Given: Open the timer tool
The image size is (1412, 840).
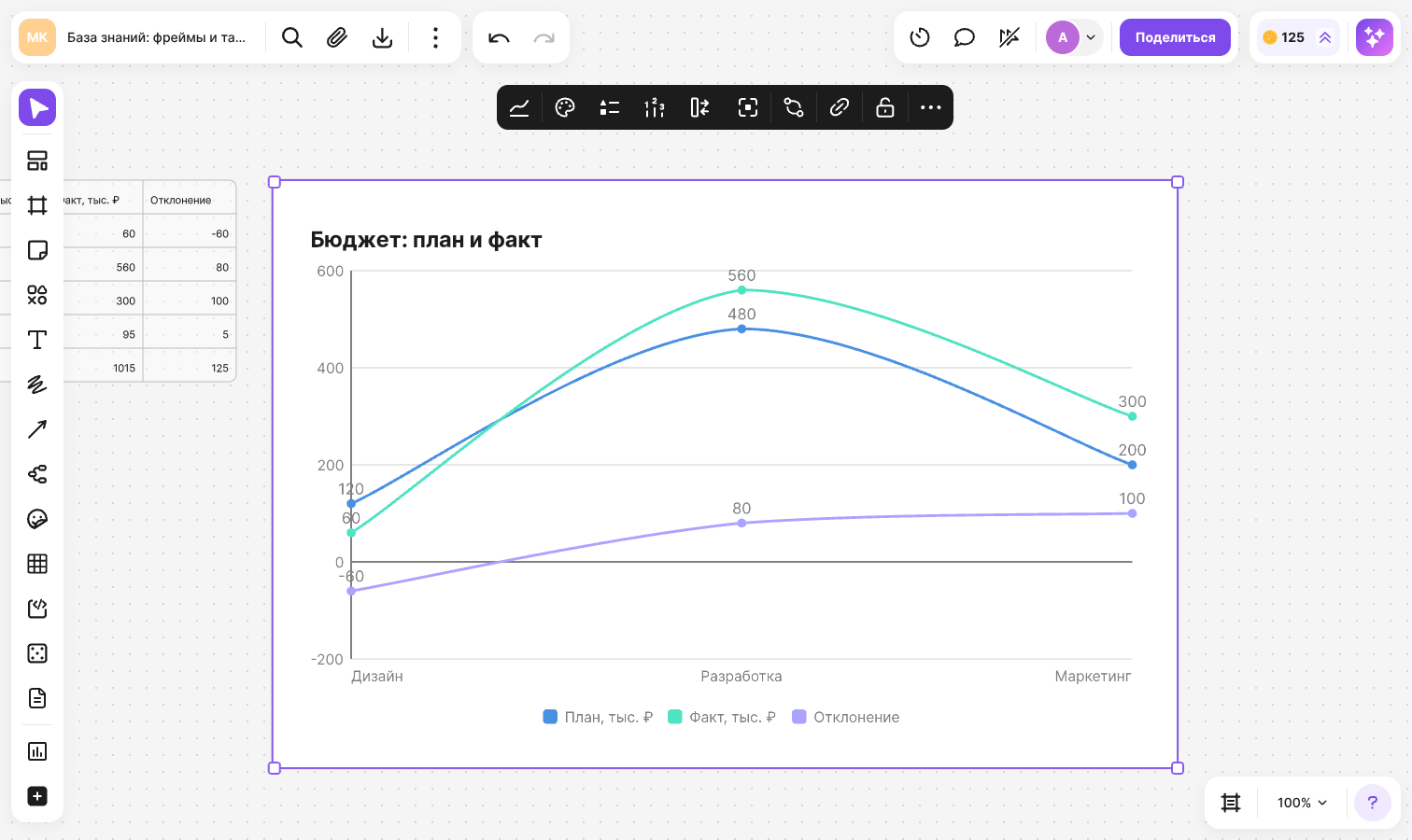Looking at the screenshot, I should (x=920, y=37).
